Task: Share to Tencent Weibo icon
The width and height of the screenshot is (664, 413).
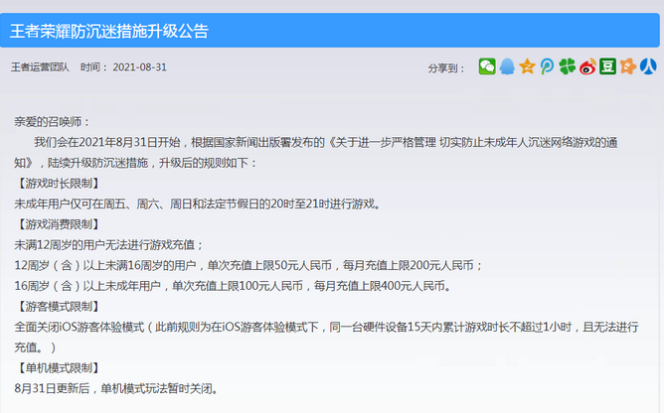Action: [547, 67]
